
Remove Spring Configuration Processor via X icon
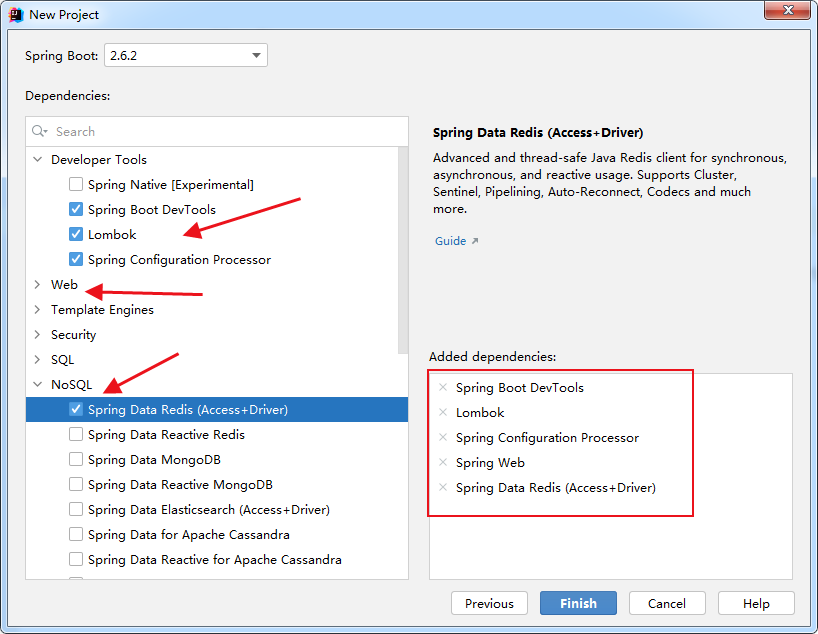click(x=443, y=437)
